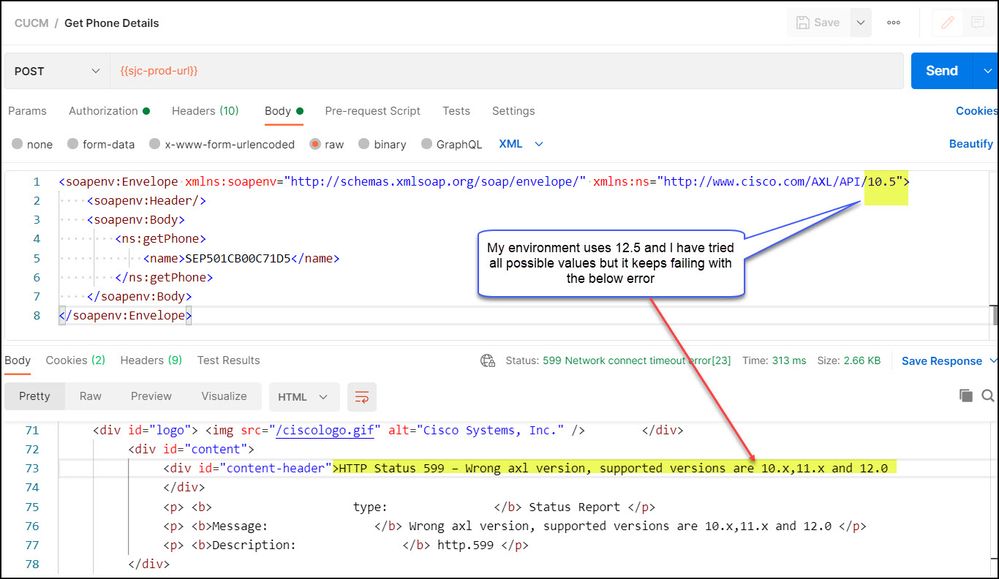Screen dimensions: 999x579
Task: Open the Send button dropdown arrow
Action: point(987,71)
